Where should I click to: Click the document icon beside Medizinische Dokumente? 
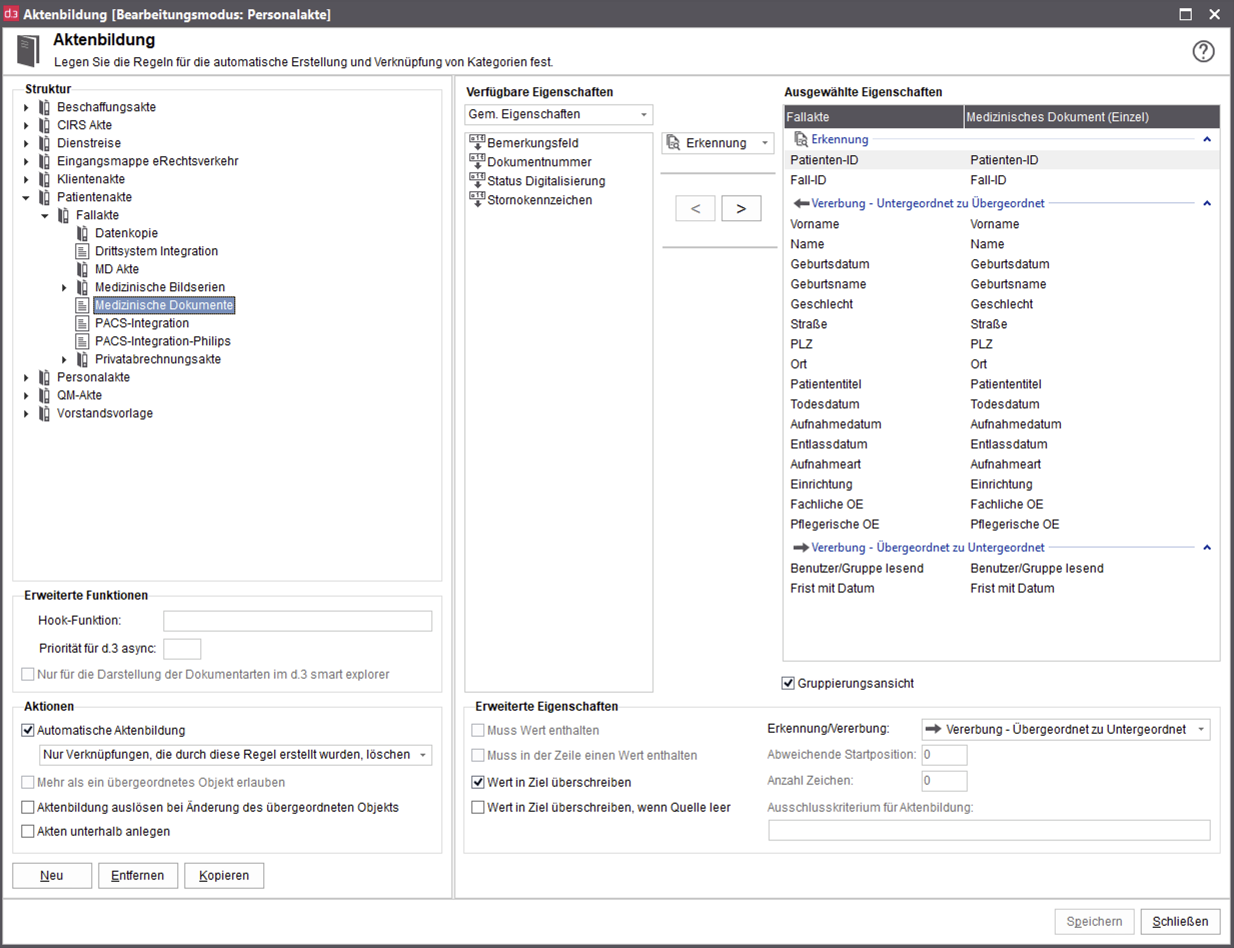click(82, 305)
